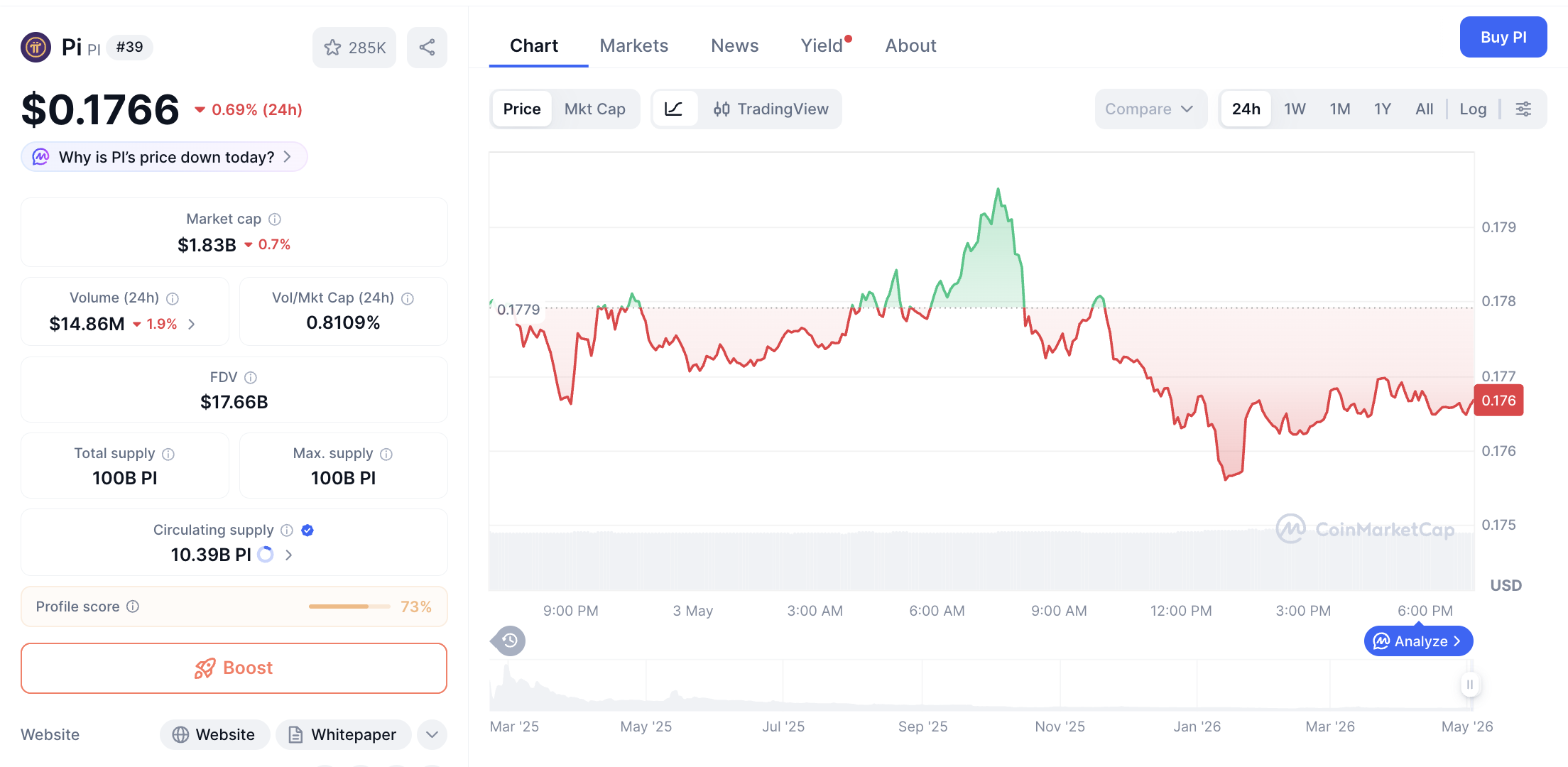Select the 1Y time range
Viewport: 1568px width, 767px height.
pos(1383,109)
